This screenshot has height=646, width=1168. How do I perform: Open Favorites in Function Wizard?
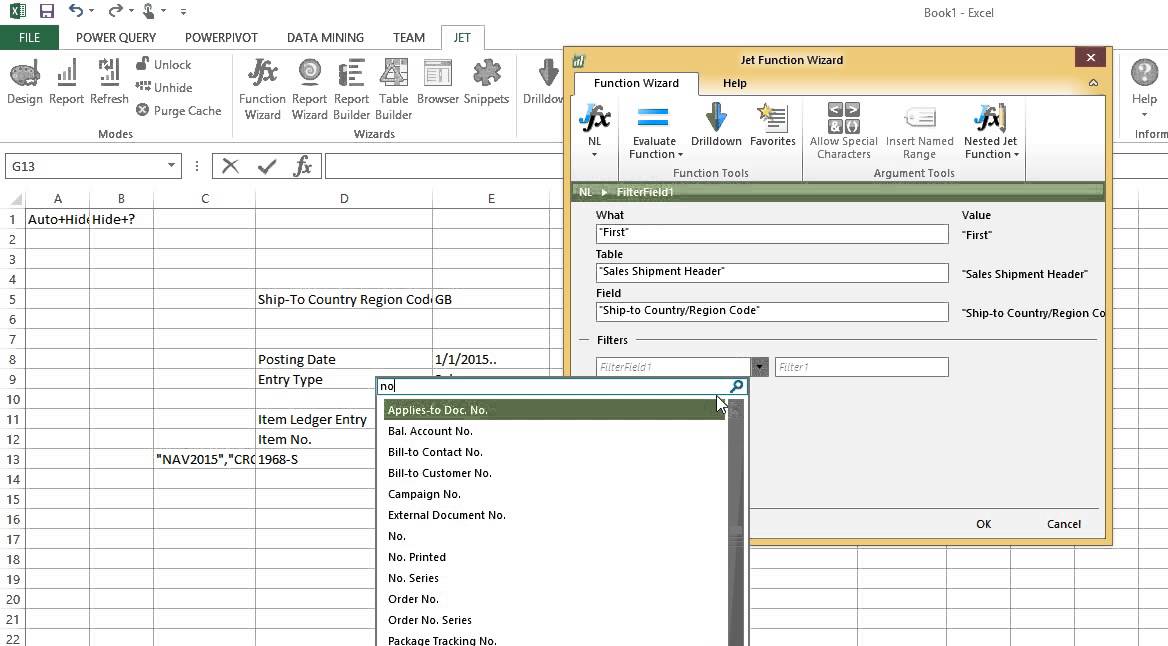772,125
